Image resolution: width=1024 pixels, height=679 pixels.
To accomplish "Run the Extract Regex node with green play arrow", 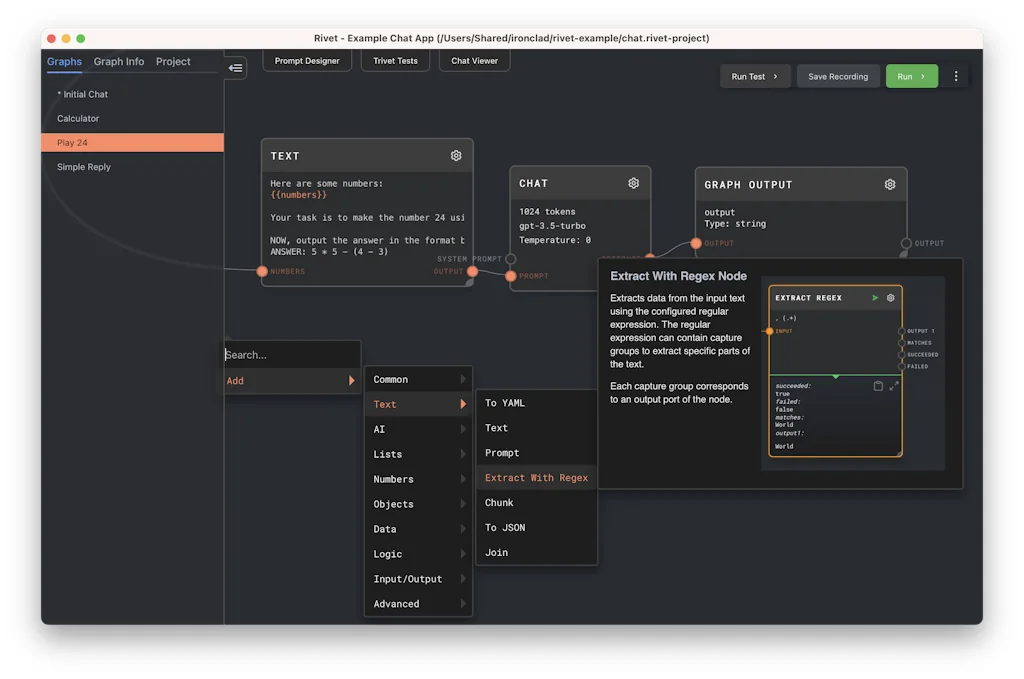I will tap(874, 297).
